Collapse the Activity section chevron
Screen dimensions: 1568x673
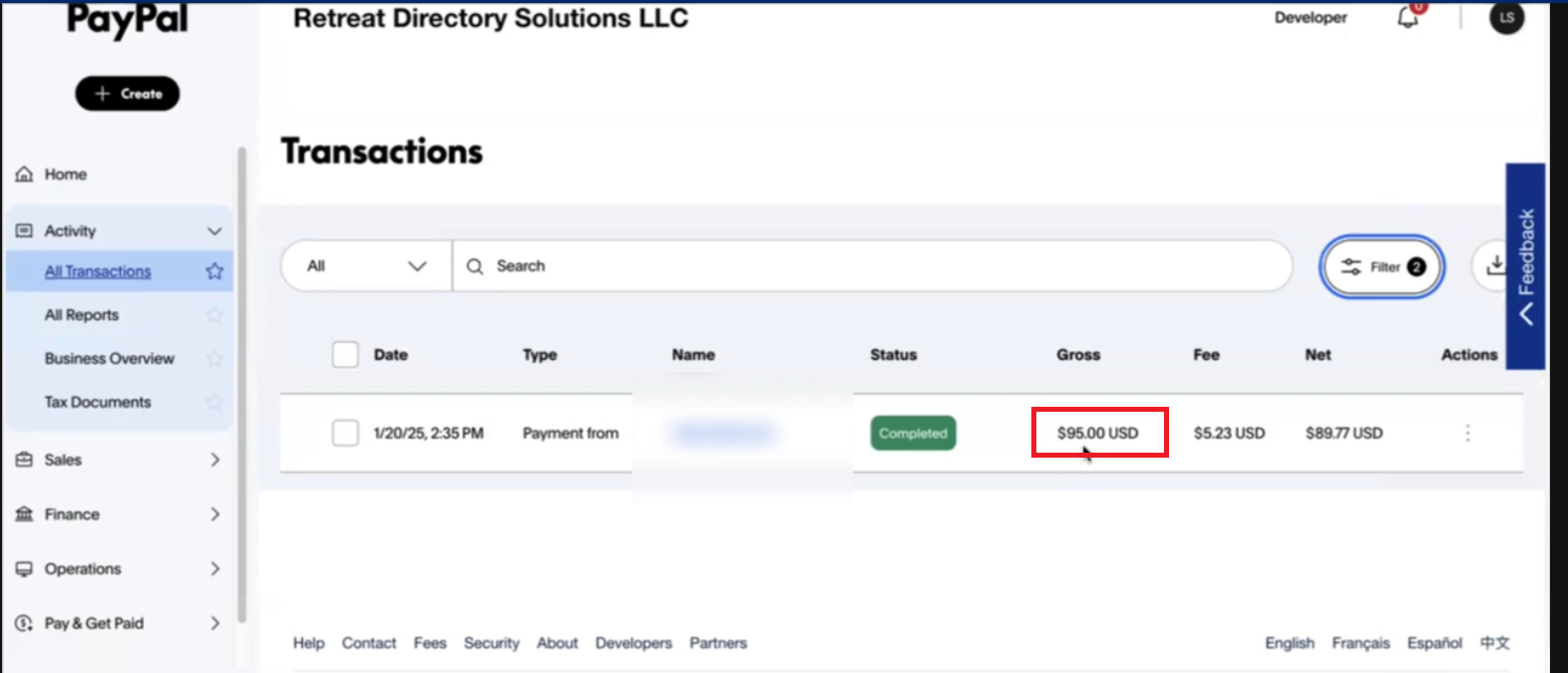[x=214, y=231]
